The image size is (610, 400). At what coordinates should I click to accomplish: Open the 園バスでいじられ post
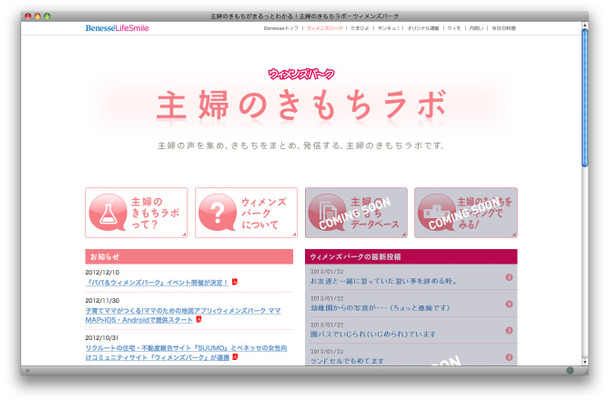(x=373, y=334)
